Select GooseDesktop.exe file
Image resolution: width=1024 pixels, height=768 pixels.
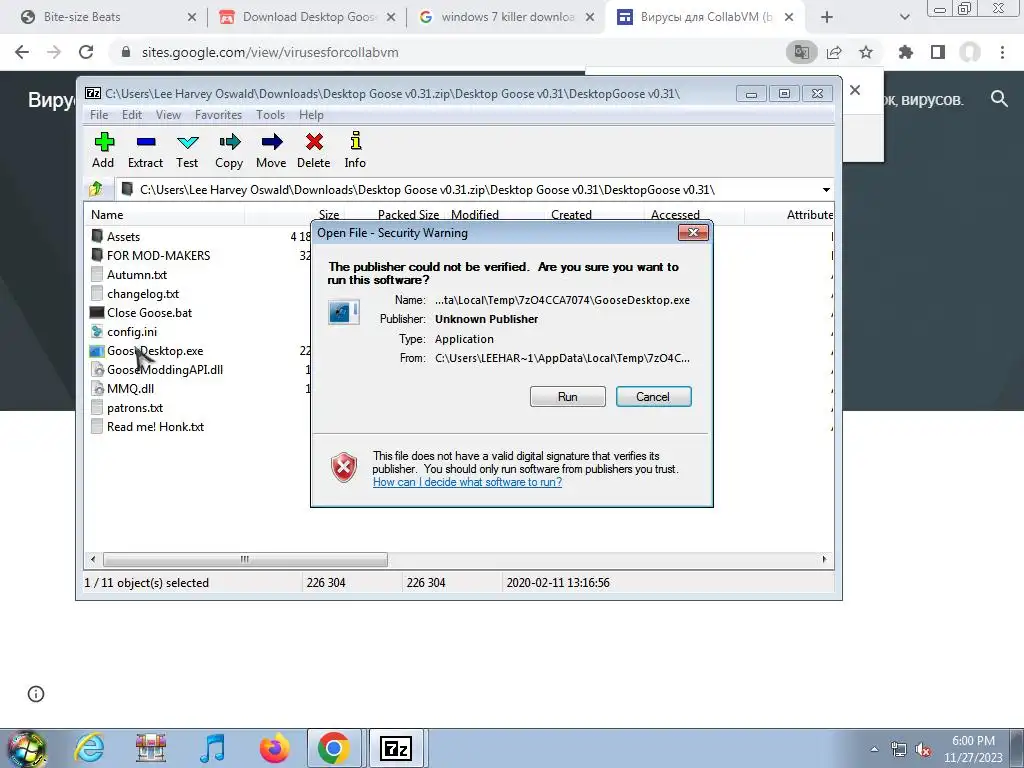click(x=147, y=351)
